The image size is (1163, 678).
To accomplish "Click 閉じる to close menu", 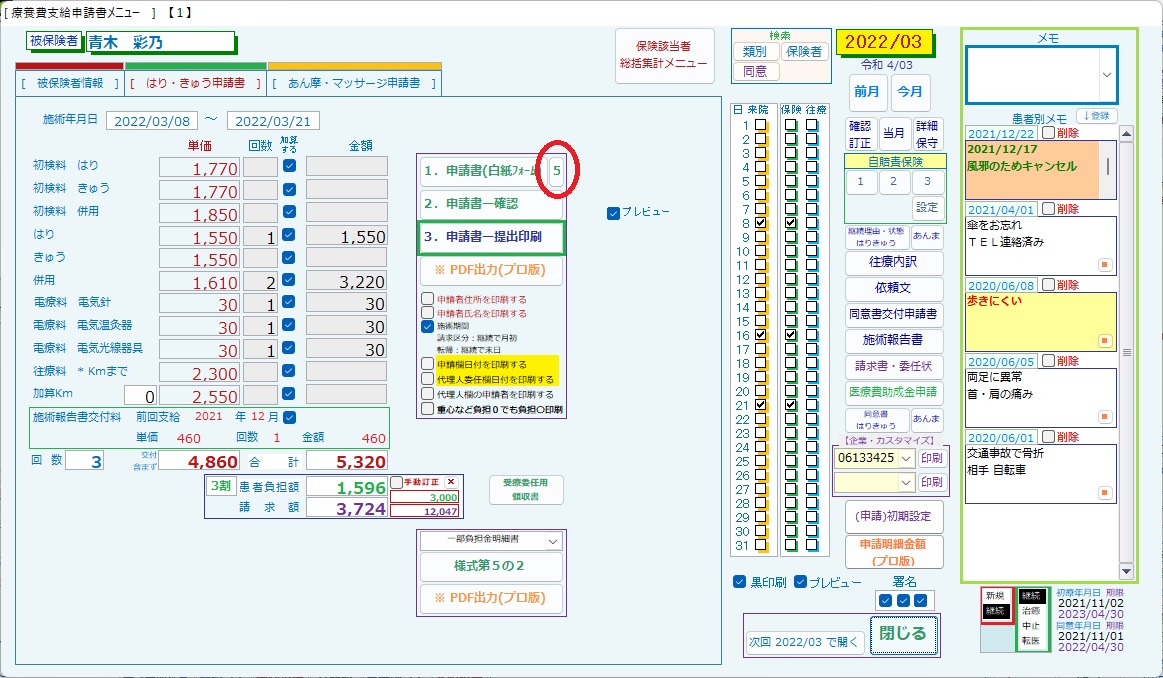I will [903, 633].
